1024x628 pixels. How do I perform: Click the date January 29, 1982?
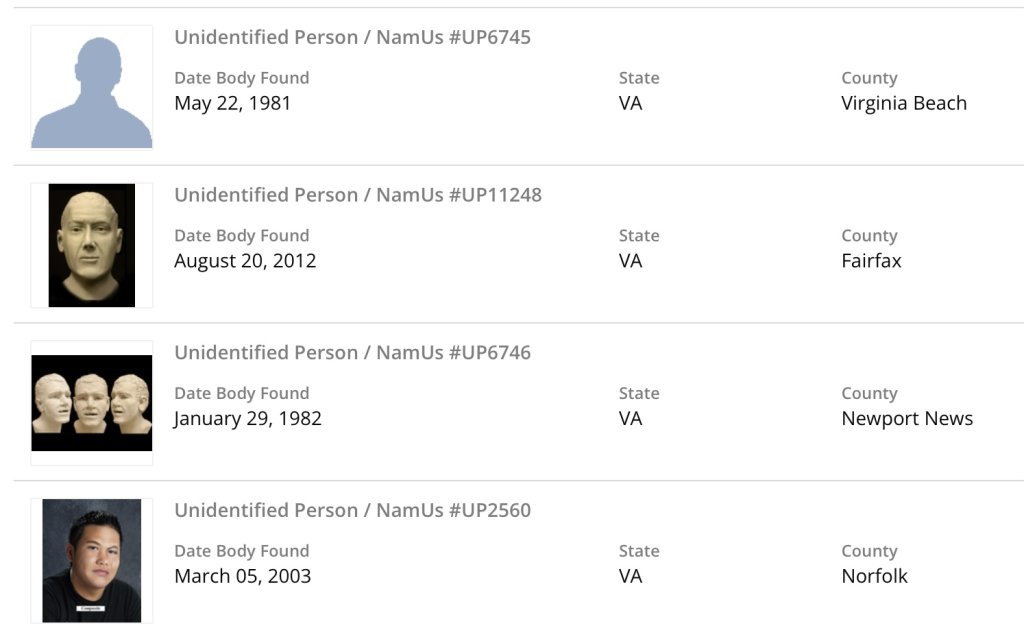coord(248,419)
